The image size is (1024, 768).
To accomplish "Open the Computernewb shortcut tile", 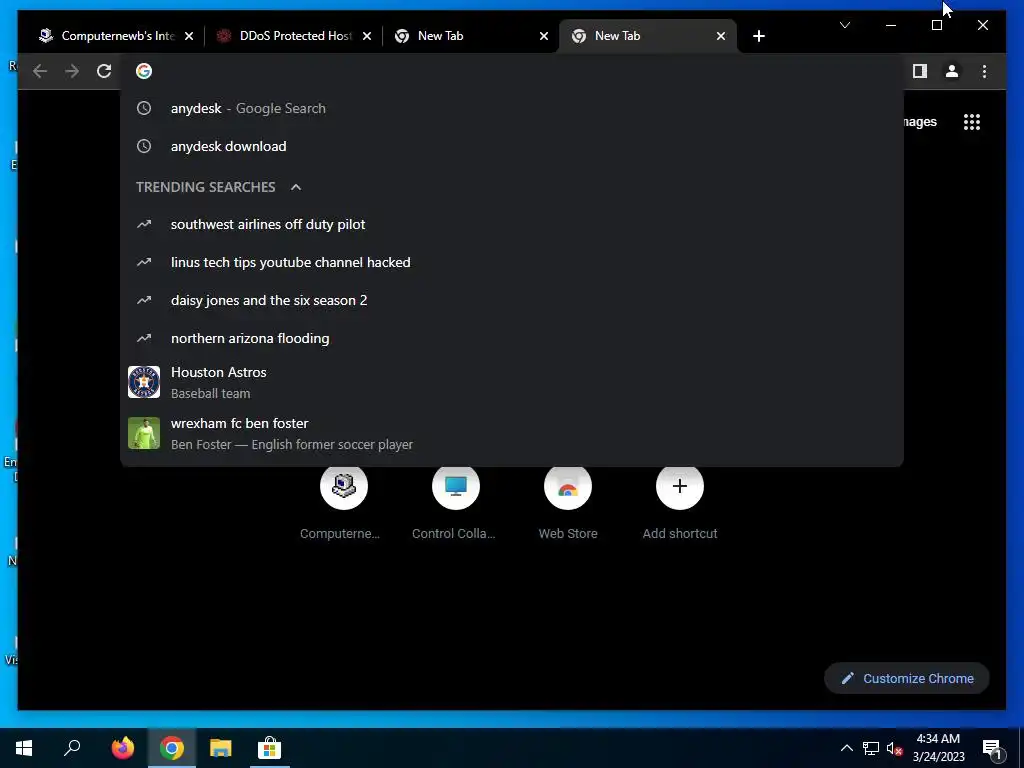I will click(x=344, y=503).
